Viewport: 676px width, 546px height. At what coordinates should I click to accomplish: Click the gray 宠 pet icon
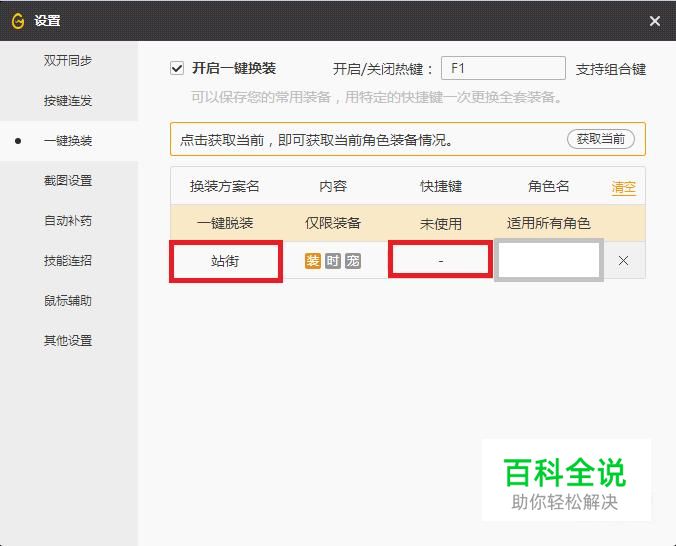tap(353, 261)
